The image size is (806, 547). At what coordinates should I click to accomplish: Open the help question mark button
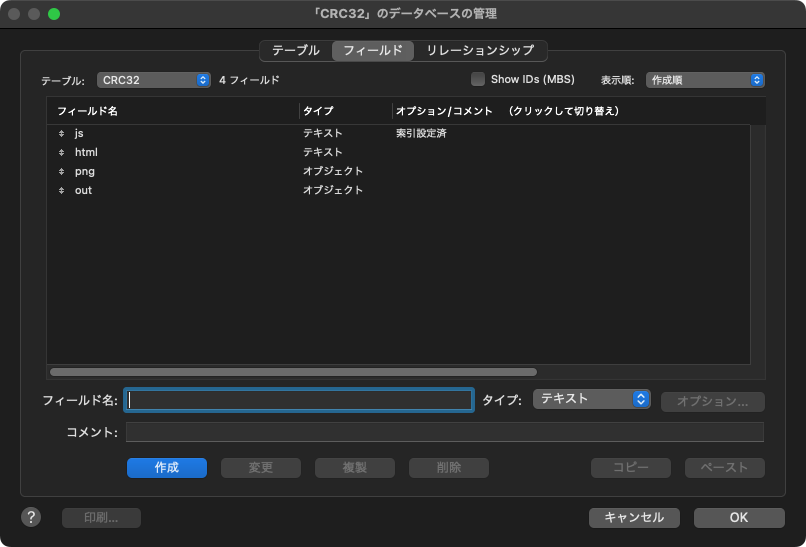31,517
